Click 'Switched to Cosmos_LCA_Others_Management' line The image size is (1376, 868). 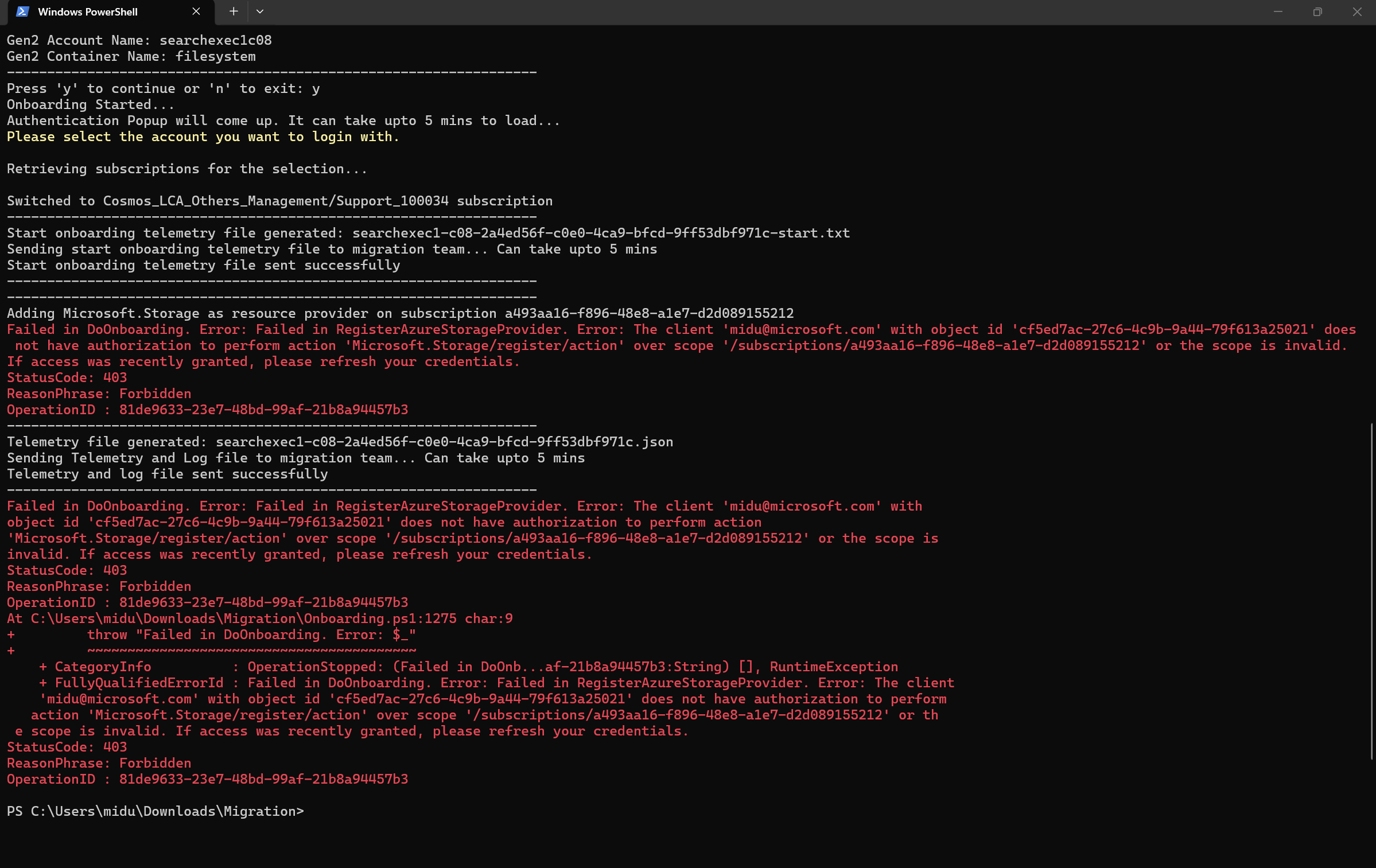[279, 201]
